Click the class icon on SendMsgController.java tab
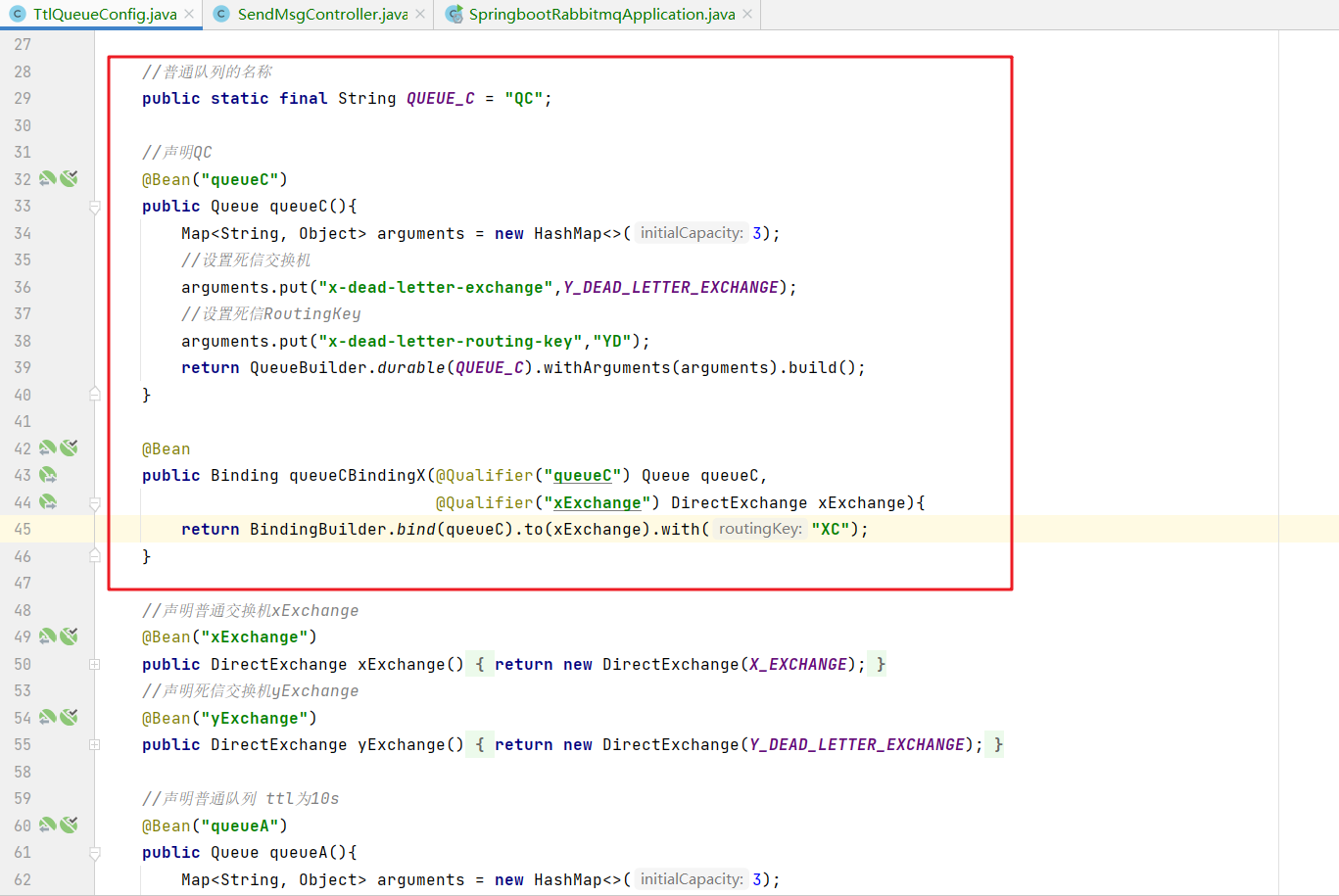The image size is (1339, 896). coord(221,14)
